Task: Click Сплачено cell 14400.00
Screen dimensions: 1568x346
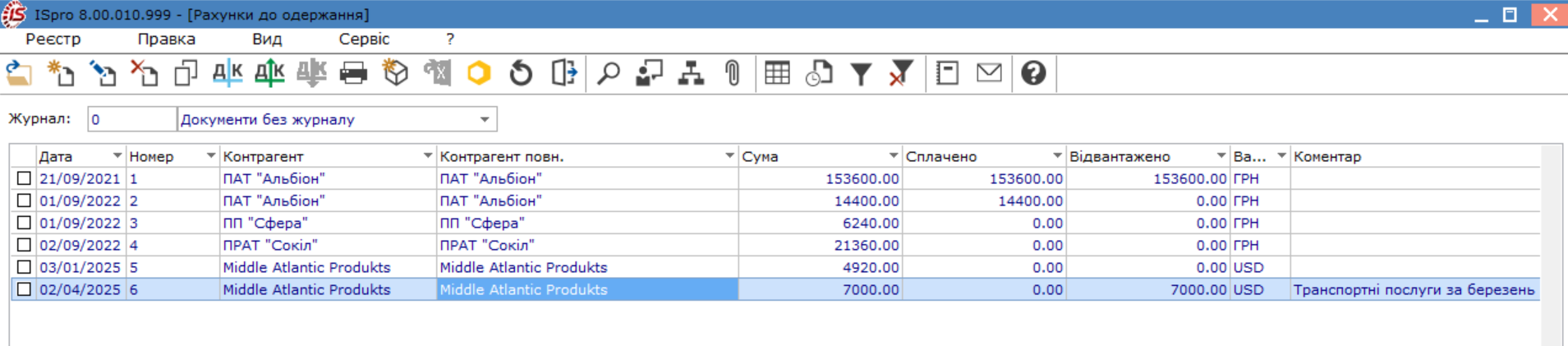Action: coord(984,201)
